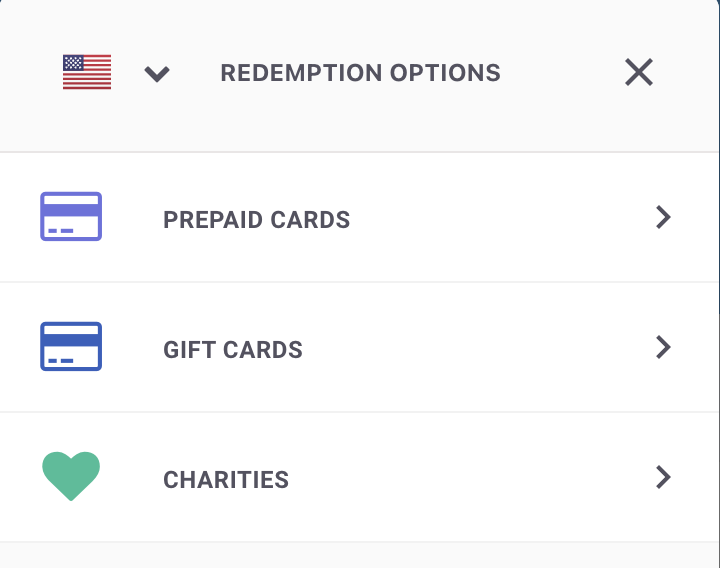Tap the stars corner of the flag
Screen dimensions: 720x568
[x=73, y=62]
